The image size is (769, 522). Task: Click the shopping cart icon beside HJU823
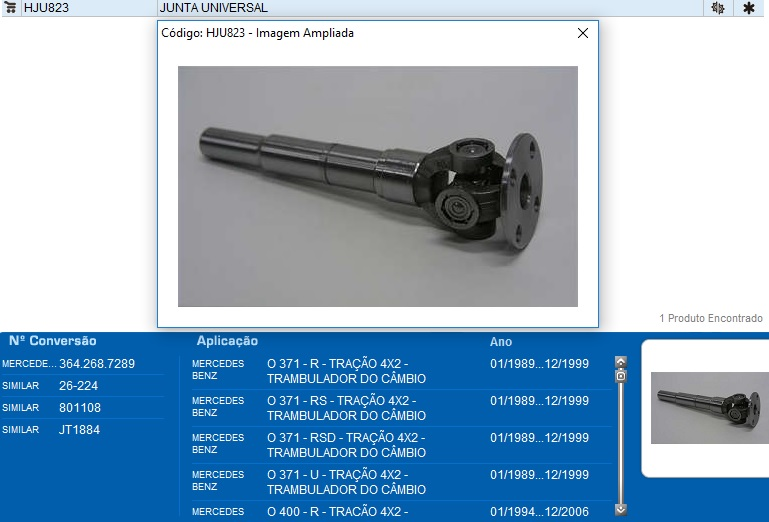[12, 8]
